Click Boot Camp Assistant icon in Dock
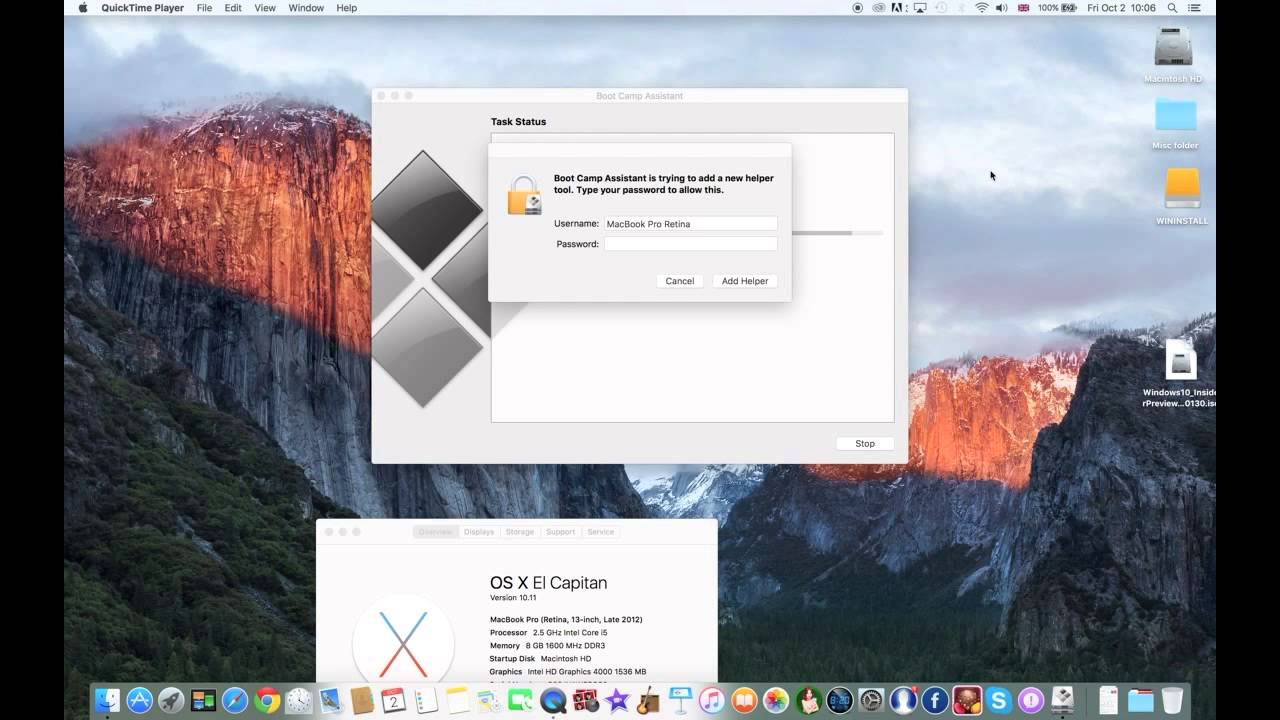 click(1062, 700)
